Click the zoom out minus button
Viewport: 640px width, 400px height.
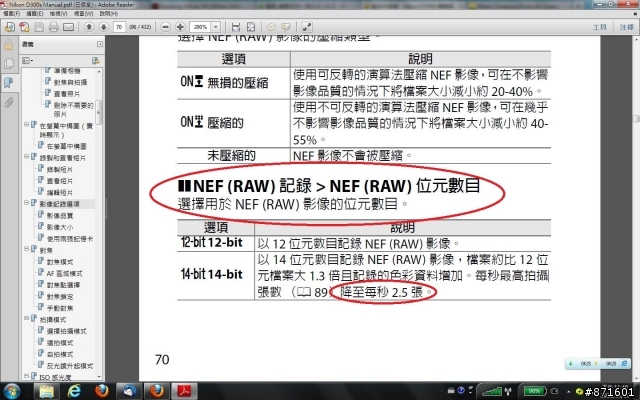[x=165, y=27]
